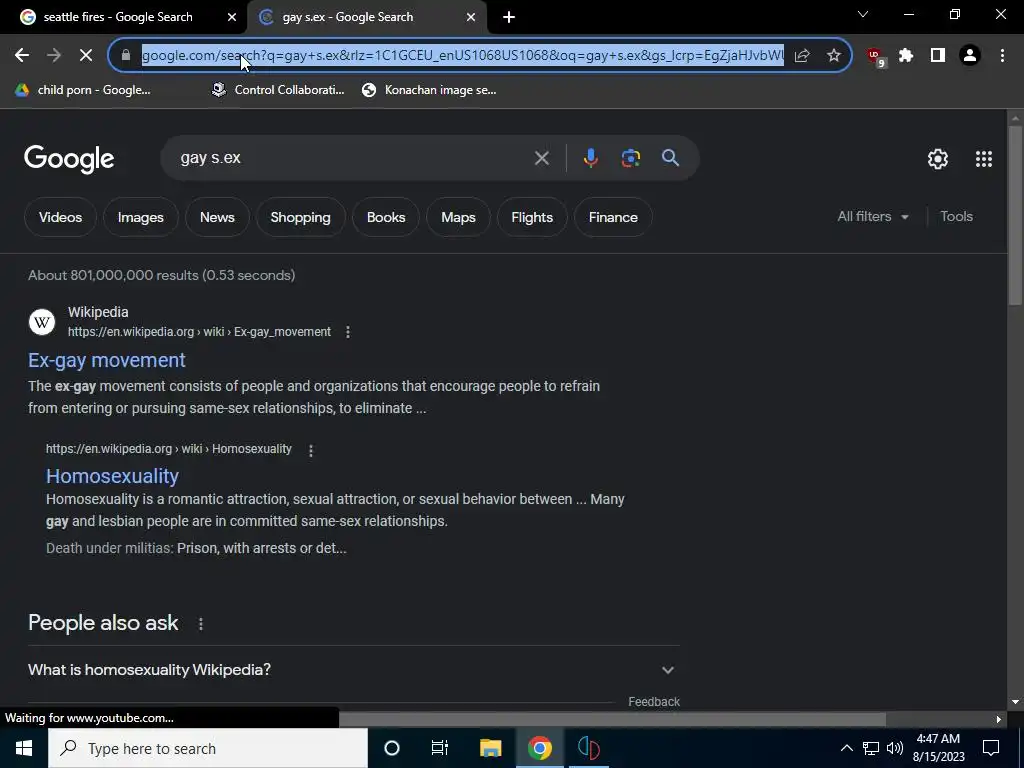Stop the page from loading

86,56
